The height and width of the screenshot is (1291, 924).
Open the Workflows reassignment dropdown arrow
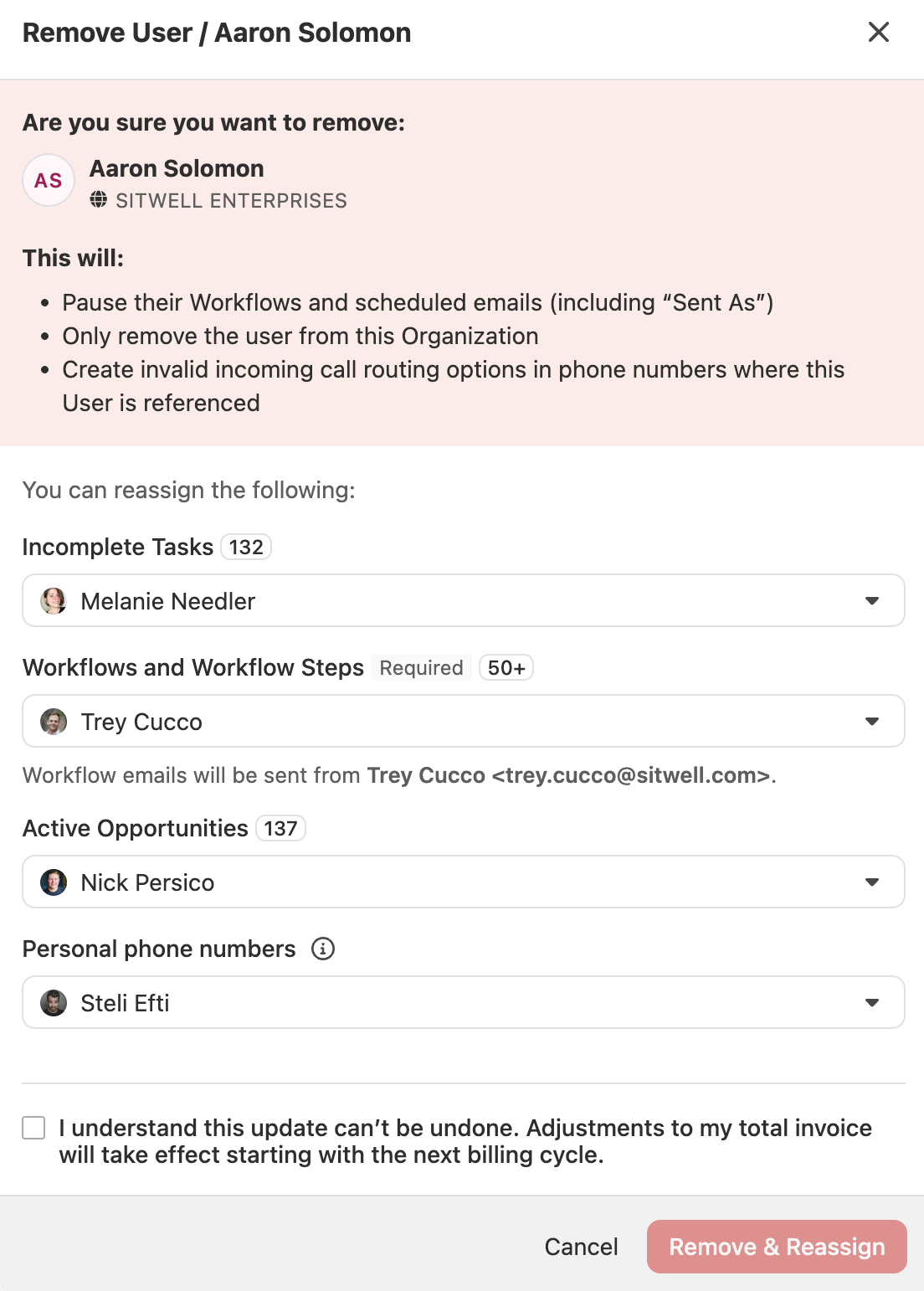pos(872,722)
